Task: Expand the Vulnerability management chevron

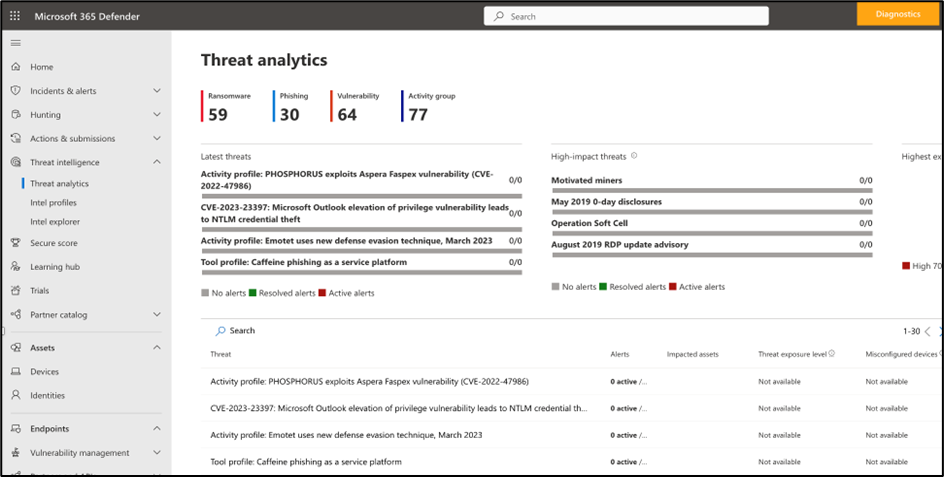Action: click(157, 452)
